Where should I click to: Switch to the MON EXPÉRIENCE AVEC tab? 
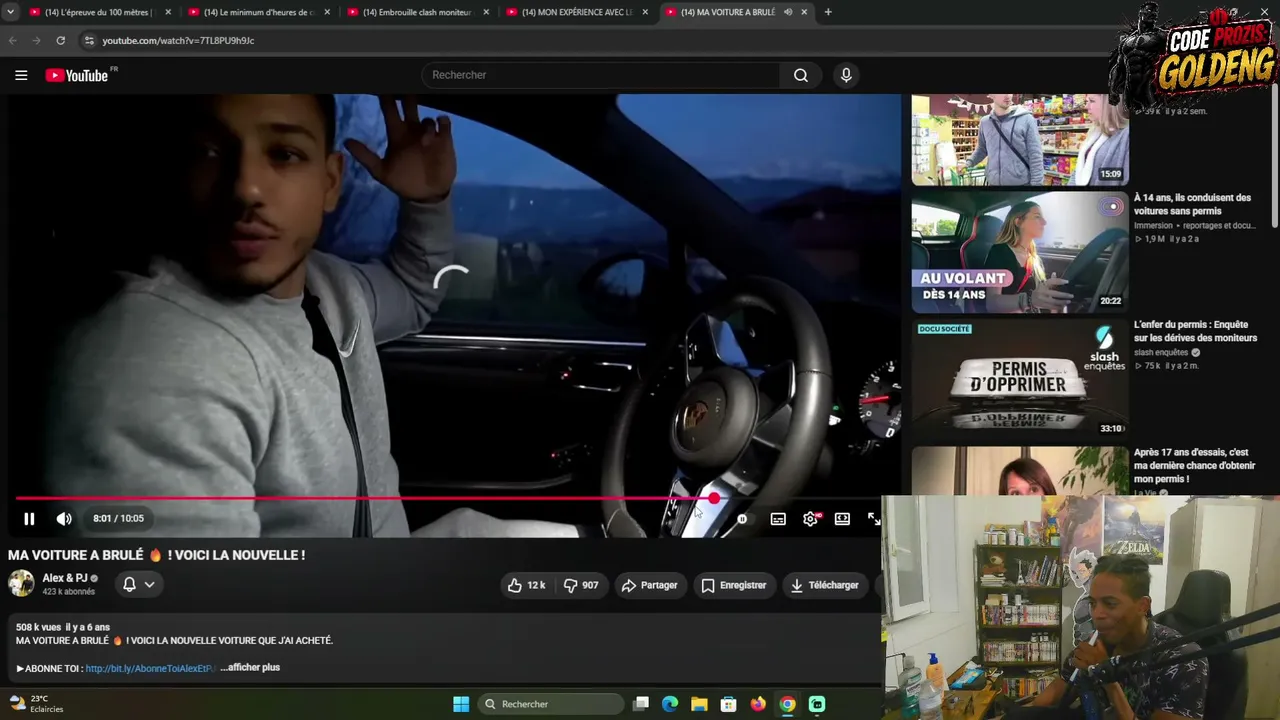point(576,12)
